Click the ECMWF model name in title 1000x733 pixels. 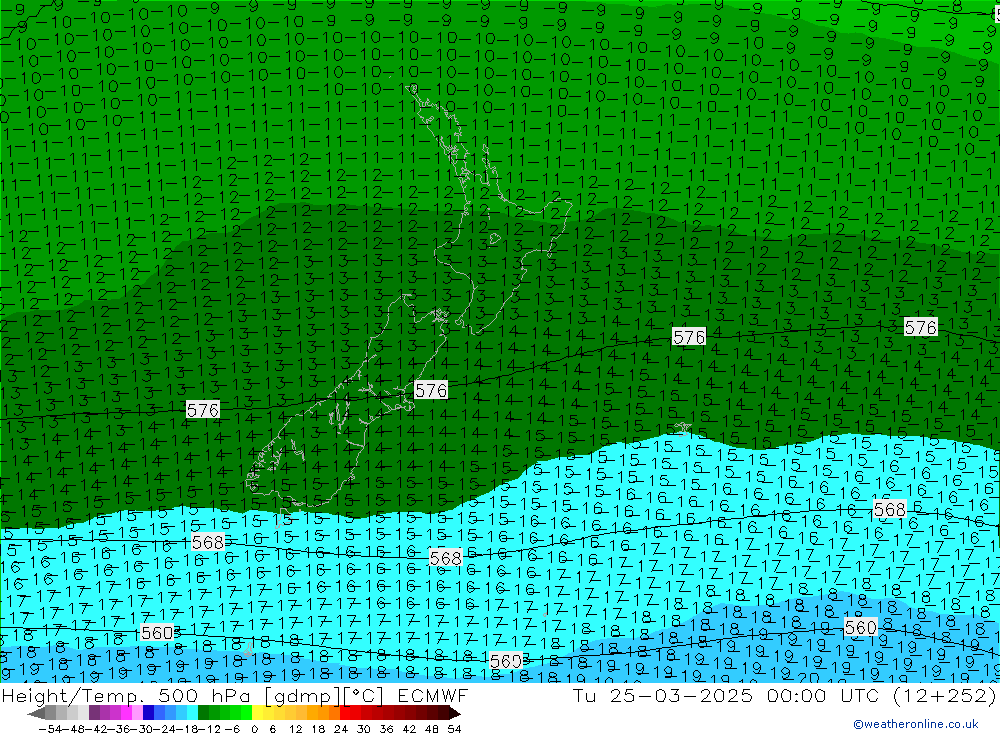(x=432, y=695)
